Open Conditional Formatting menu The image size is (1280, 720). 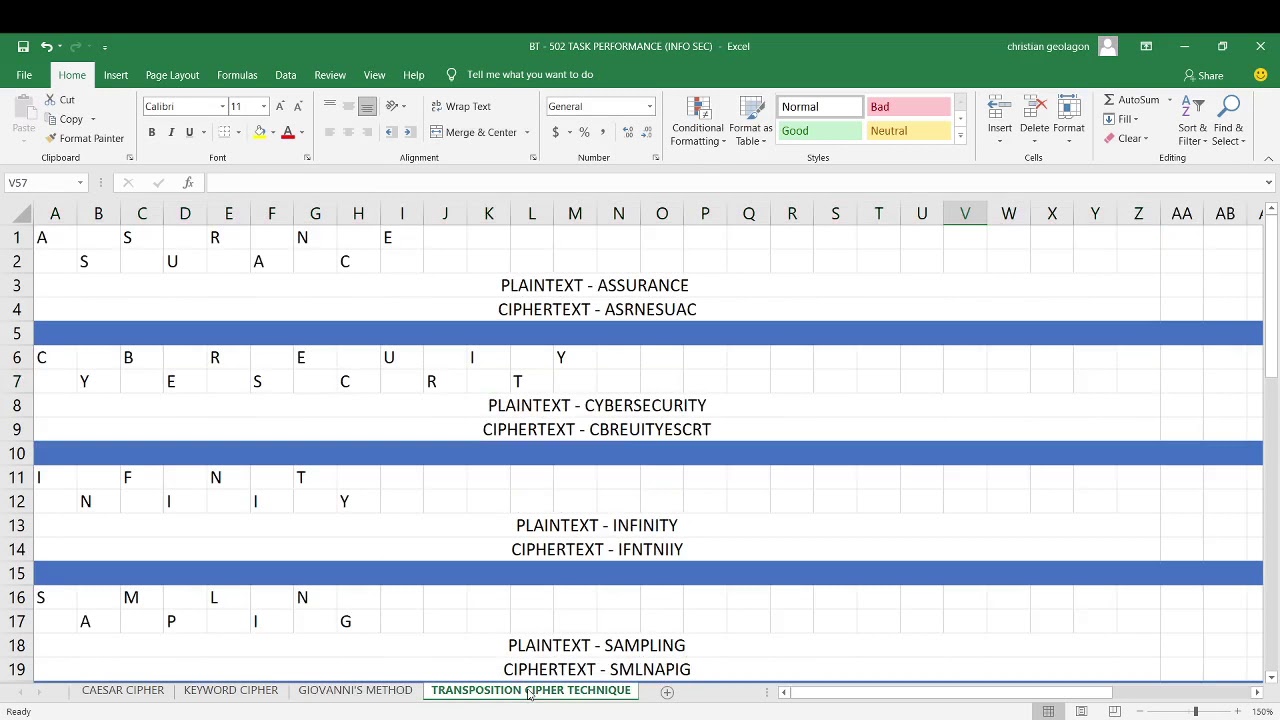(x=698, y=122)
